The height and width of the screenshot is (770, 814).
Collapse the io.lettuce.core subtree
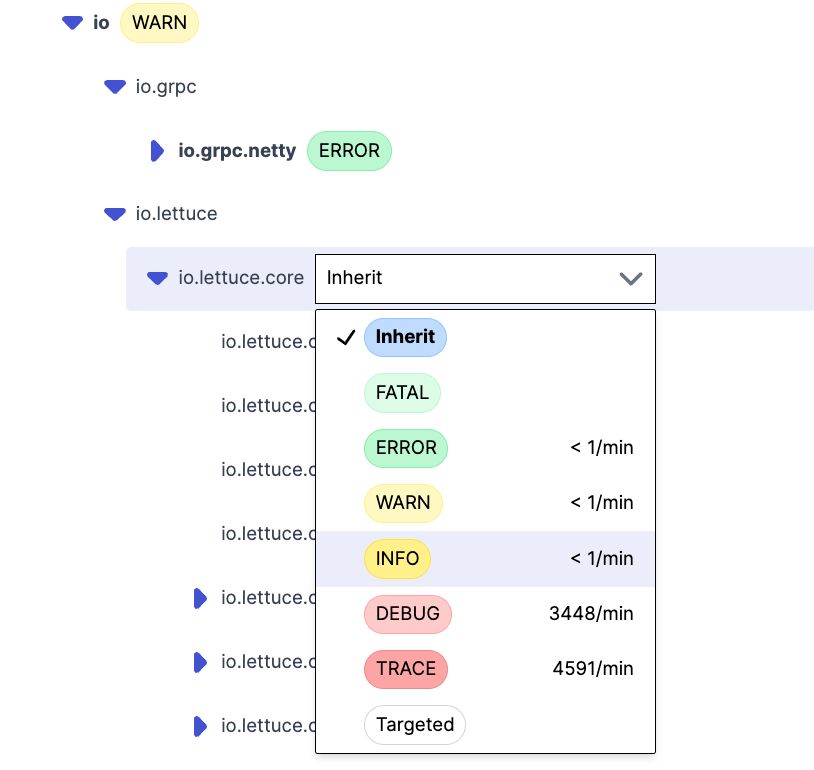(x=157, y=278)
